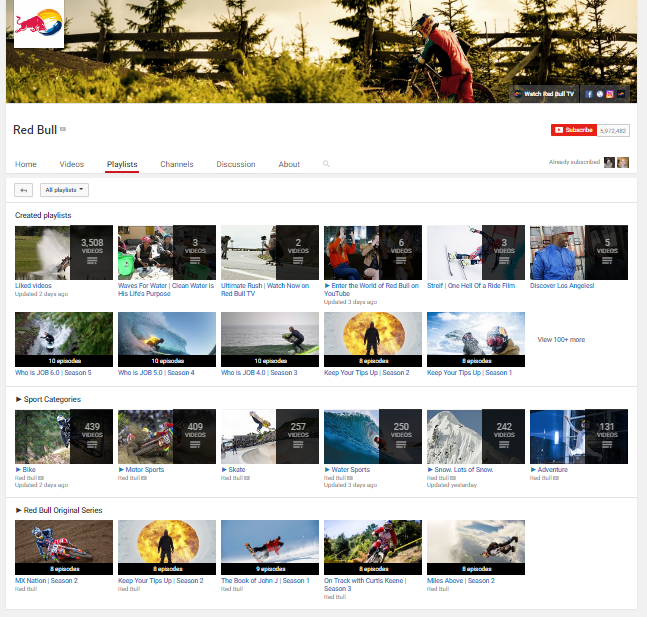The height and width of the screenshot is (617, 647).
Task: Open On Track with Curtis Keene title
Action: coord(365,584)
